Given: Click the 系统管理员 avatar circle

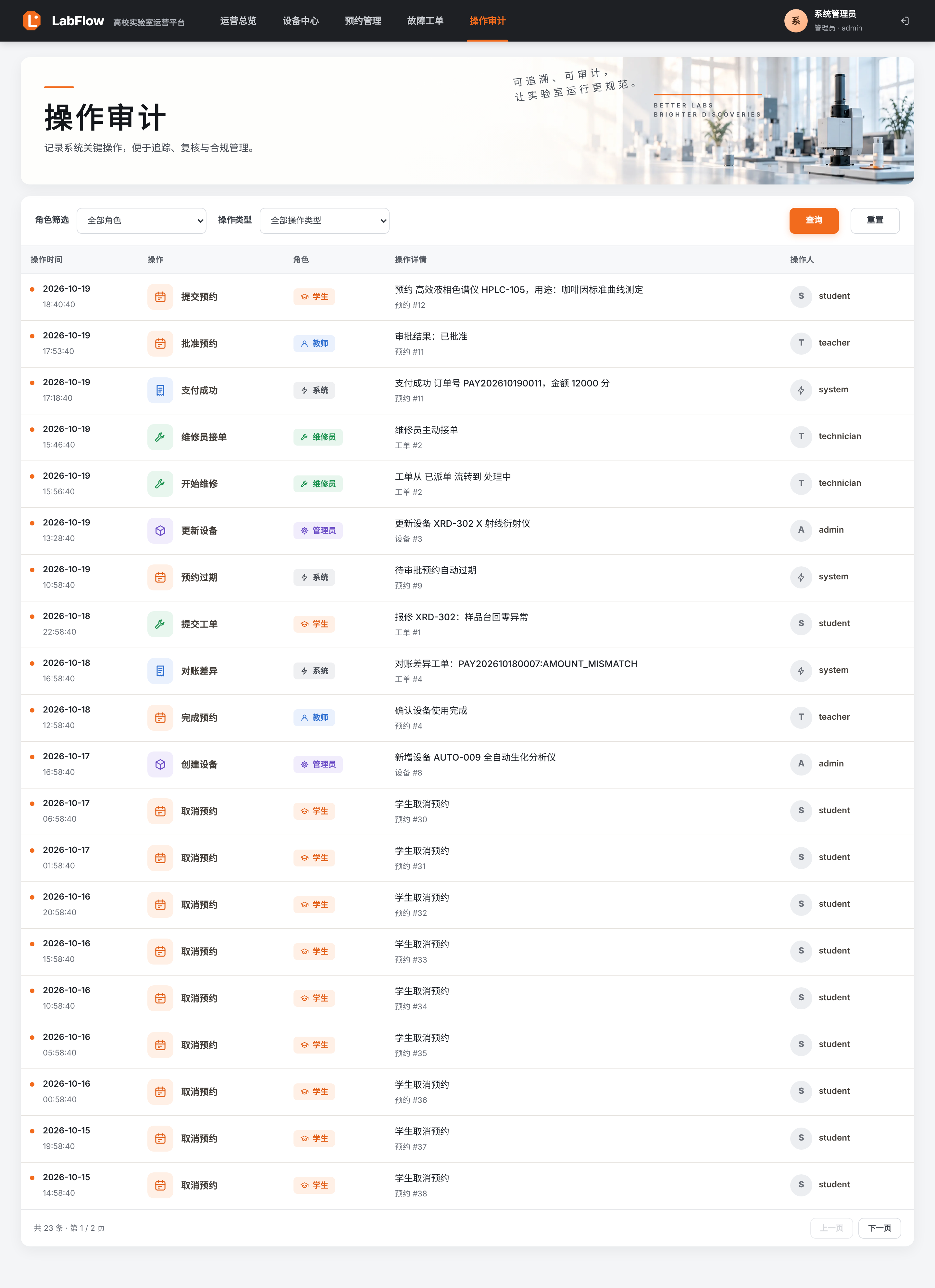Looking at the screenshot, I should click(795, 21).
